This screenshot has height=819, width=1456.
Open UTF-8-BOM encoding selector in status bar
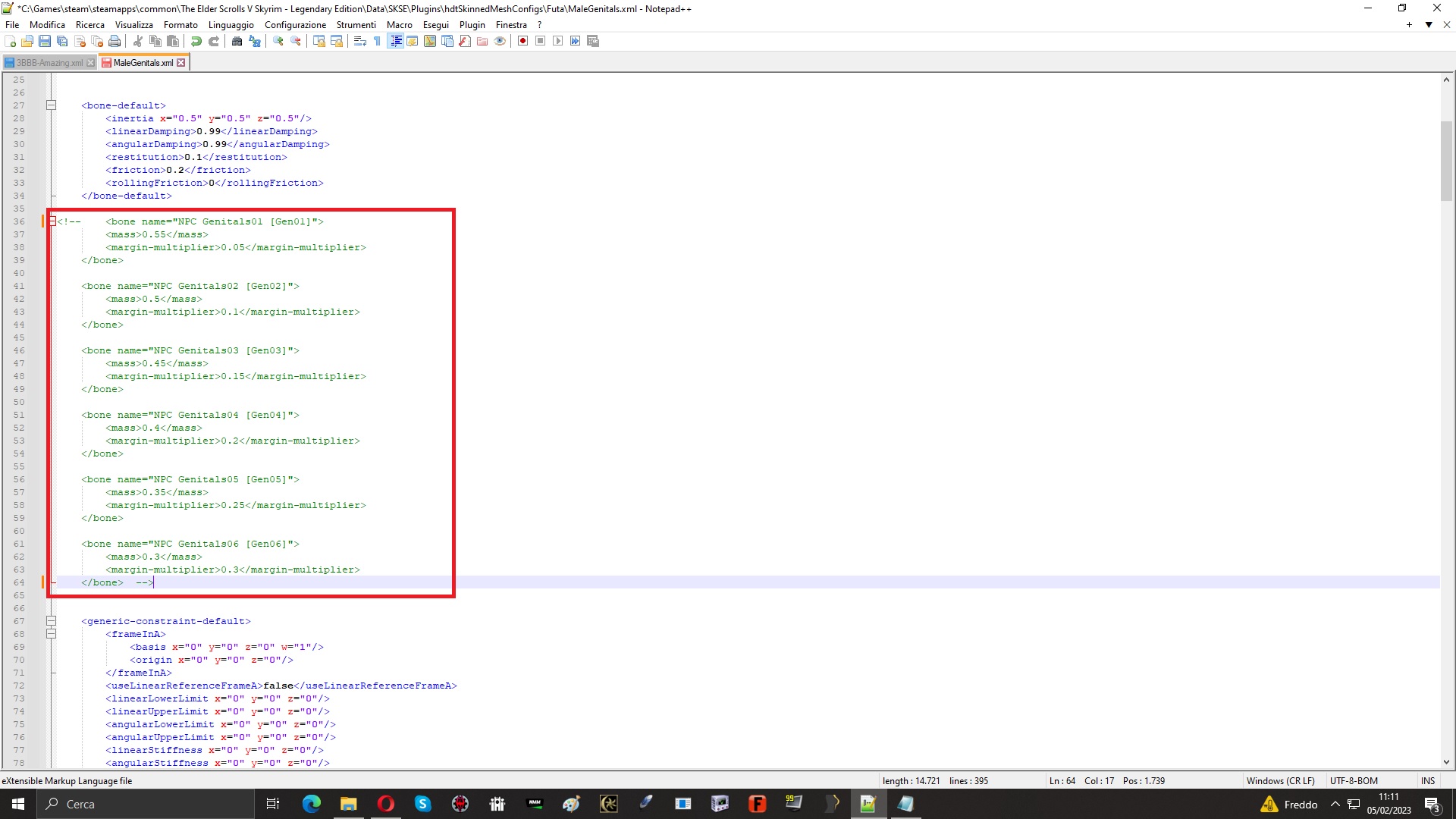pyautogui.click(x=1354, y=780)
